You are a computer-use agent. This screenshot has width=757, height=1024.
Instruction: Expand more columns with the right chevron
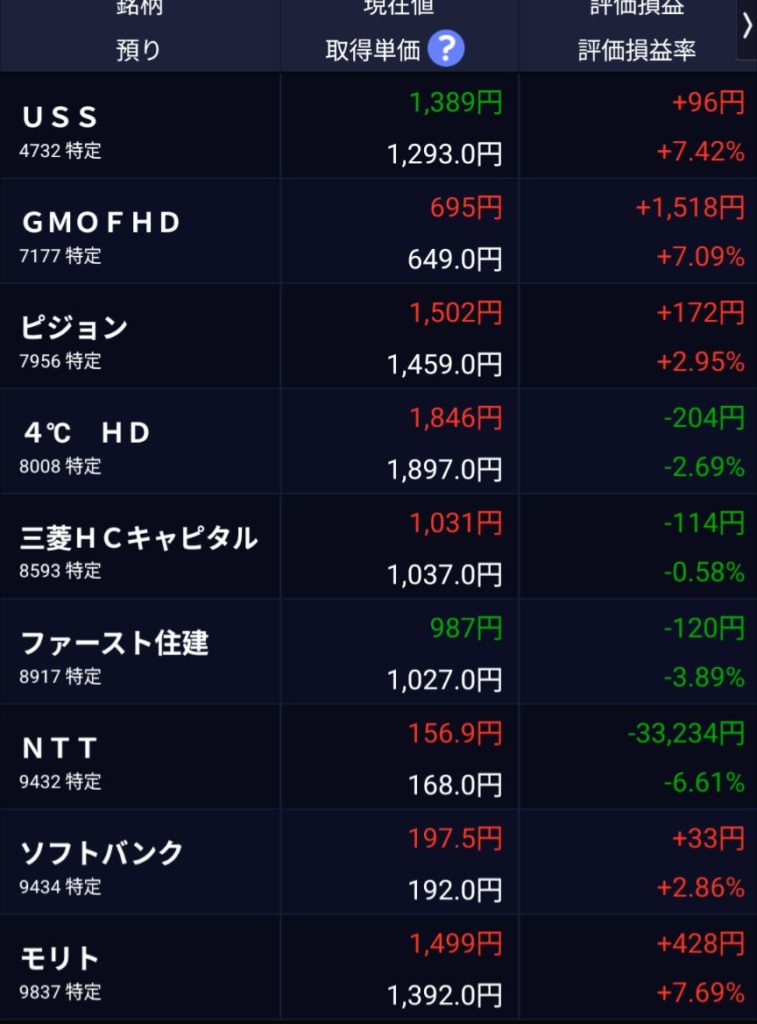(x=746, y=28)
